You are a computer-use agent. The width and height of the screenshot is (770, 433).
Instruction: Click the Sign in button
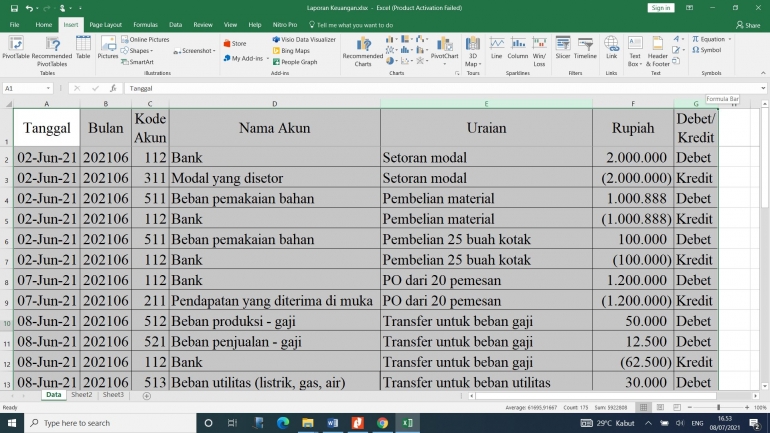pyautogui.click(x=660, y=8)
